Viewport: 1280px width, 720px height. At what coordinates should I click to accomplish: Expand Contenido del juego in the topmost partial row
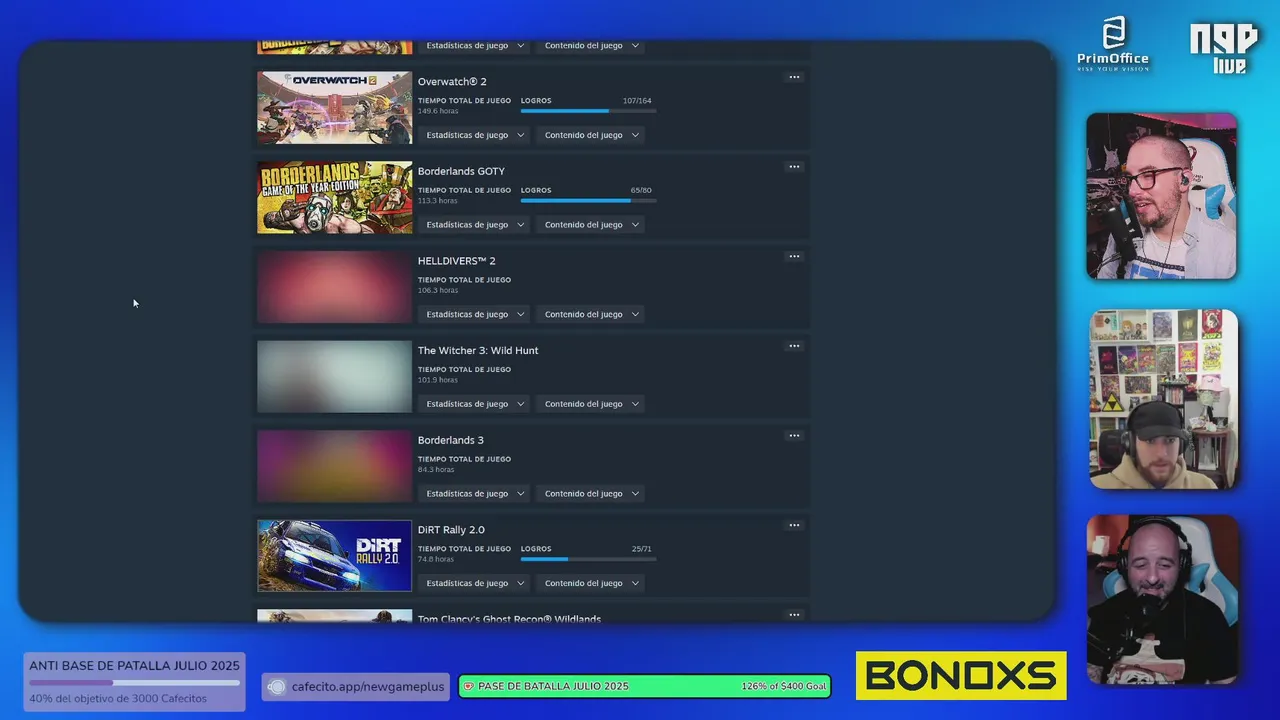pos(591,46)
